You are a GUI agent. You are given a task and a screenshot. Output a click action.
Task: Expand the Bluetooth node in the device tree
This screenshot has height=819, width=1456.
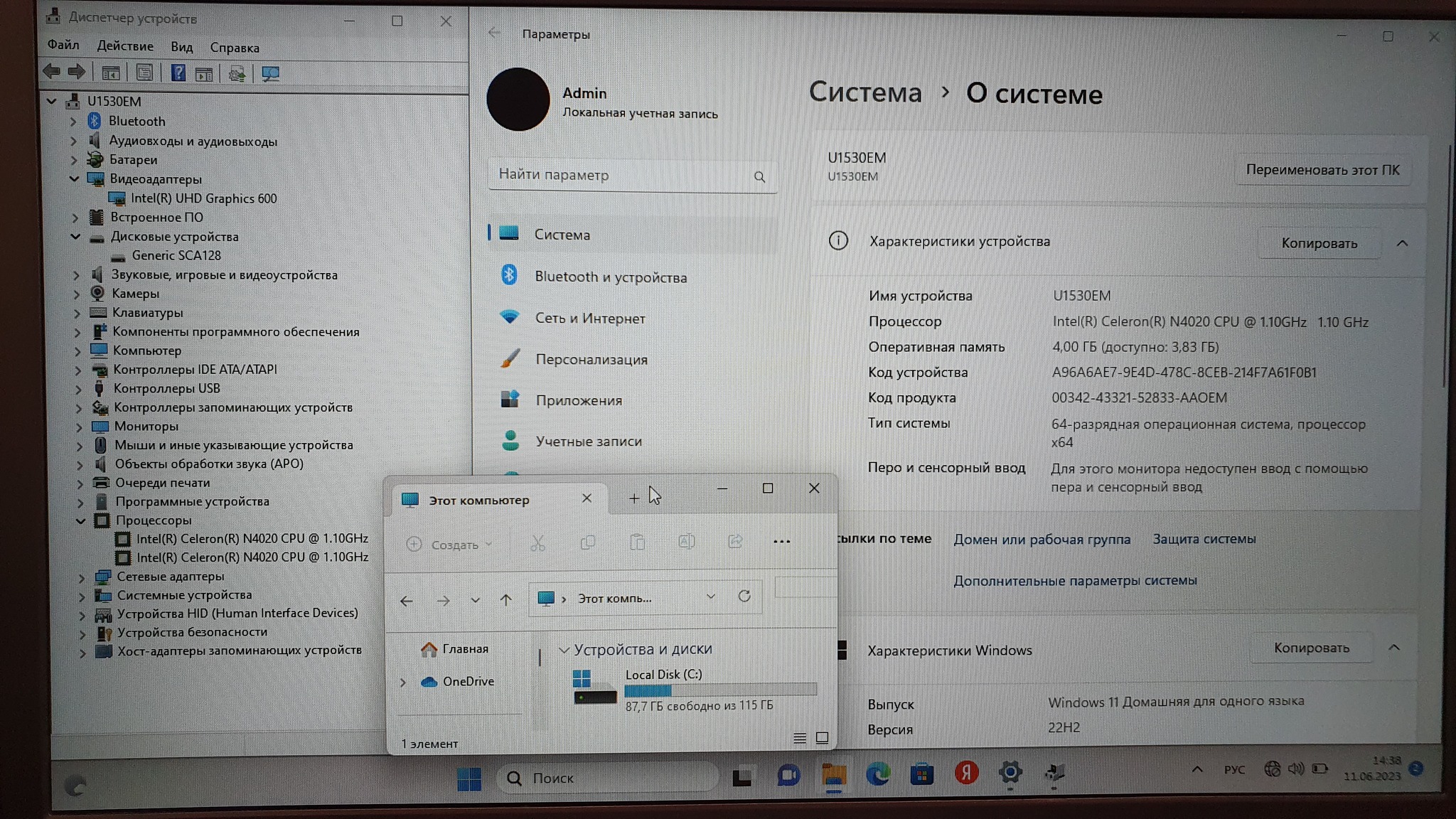tap(73, 122)
